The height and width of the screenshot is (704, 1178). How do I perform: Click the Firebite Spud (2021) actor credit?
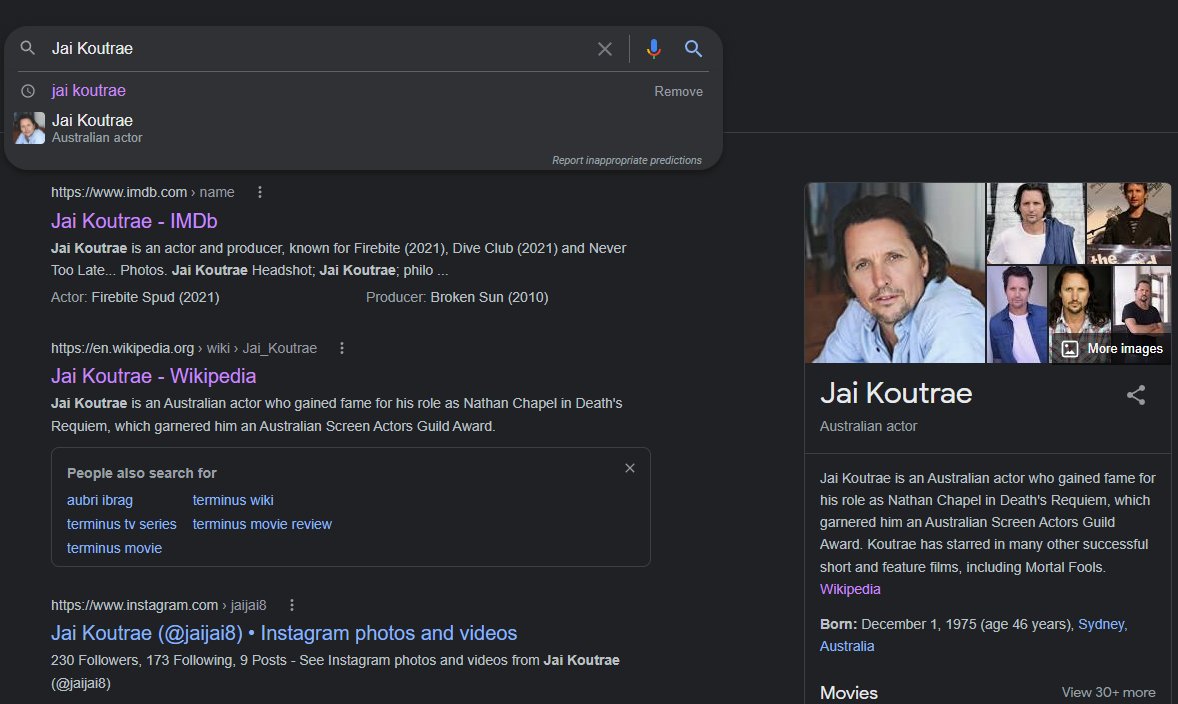pyautogui.click(x=156, y=298)
